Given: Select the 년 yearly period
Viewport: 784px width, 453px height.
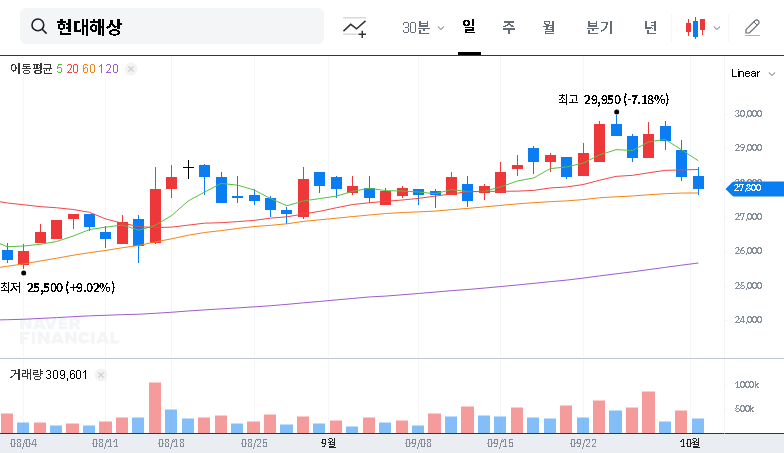Looking at the screenshot, I should tap(650, 28).
